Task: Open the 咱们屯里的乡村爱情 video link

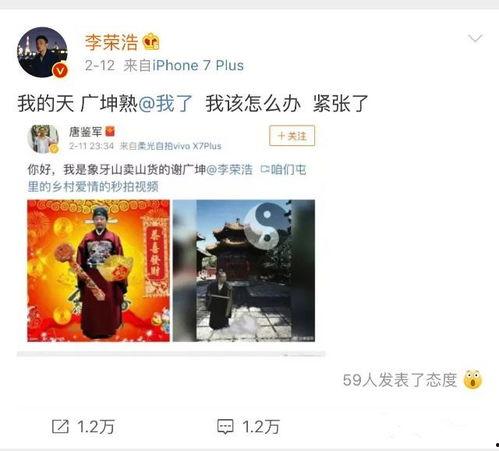Action: [167, 178]
